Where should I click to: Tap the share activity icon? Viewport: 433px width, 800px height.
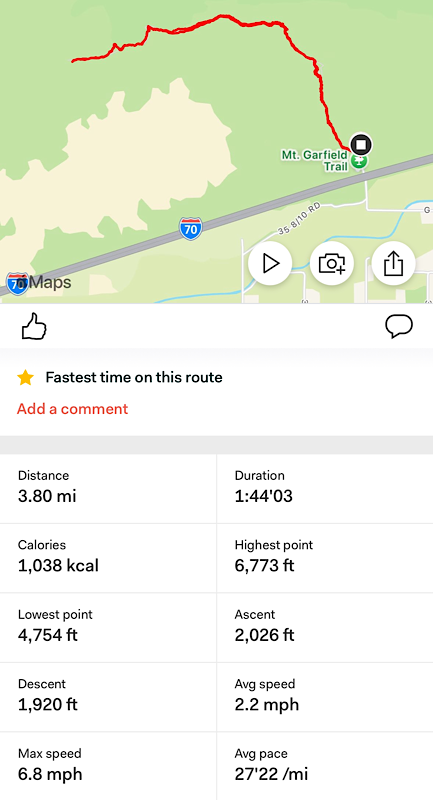coord(394,263)
